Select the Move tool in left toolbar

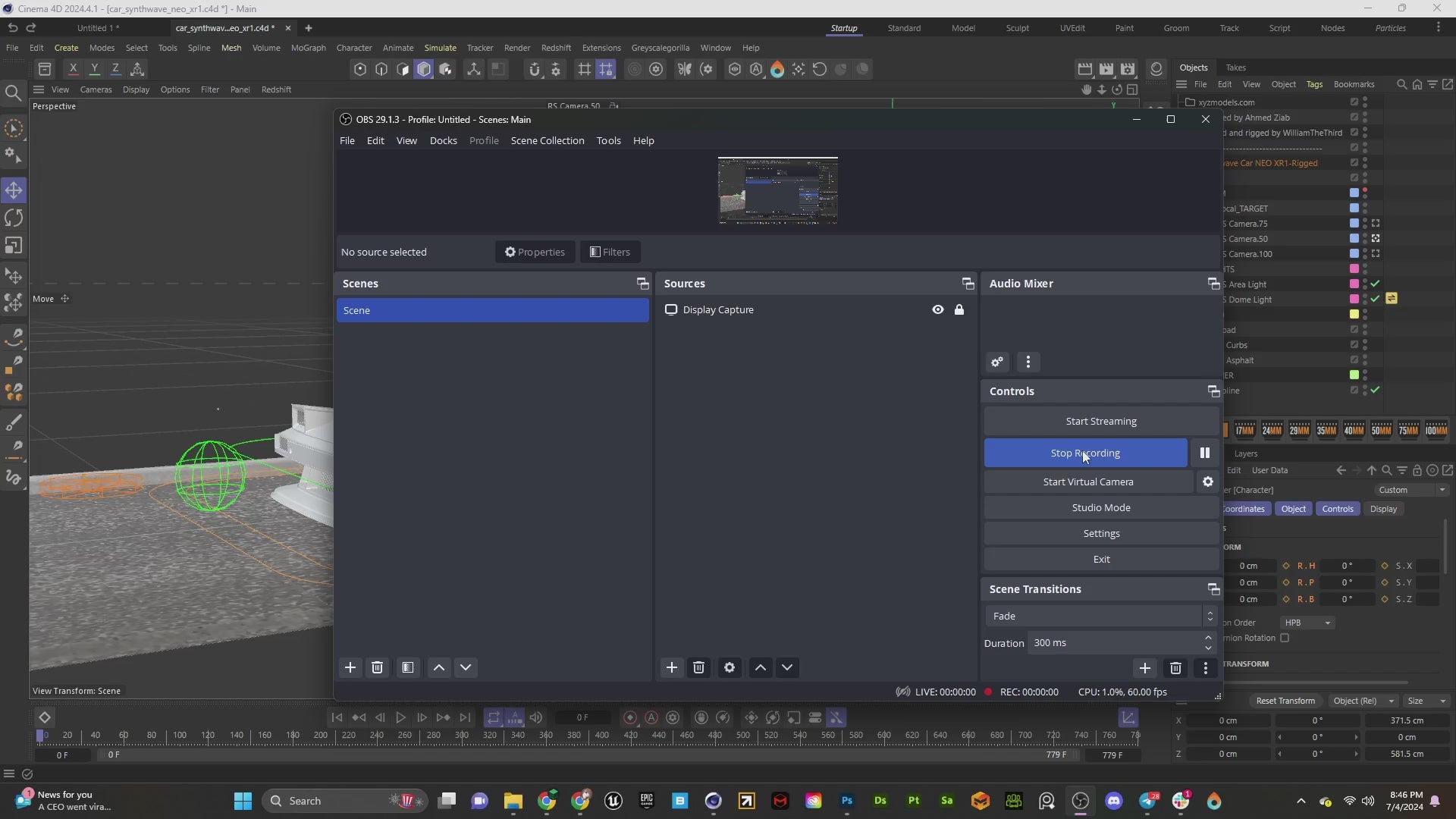pyautogui.click(x=14, y=190)
